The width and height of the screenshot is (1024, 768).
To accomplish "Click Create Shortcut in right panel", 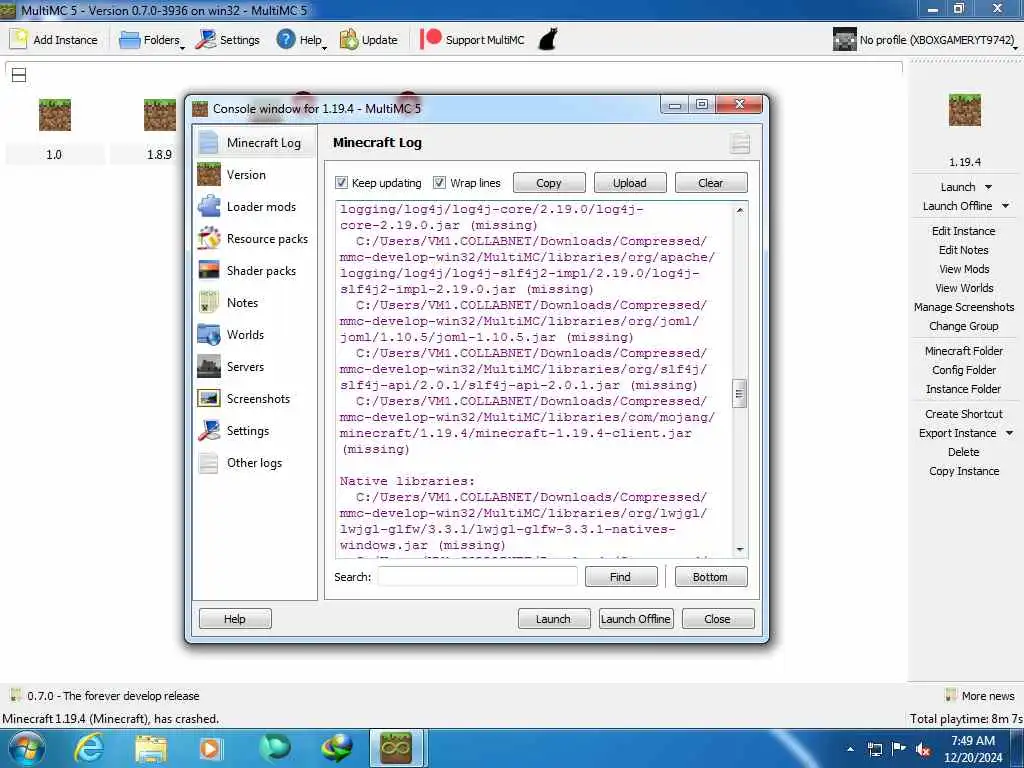I will pos(963,413).
